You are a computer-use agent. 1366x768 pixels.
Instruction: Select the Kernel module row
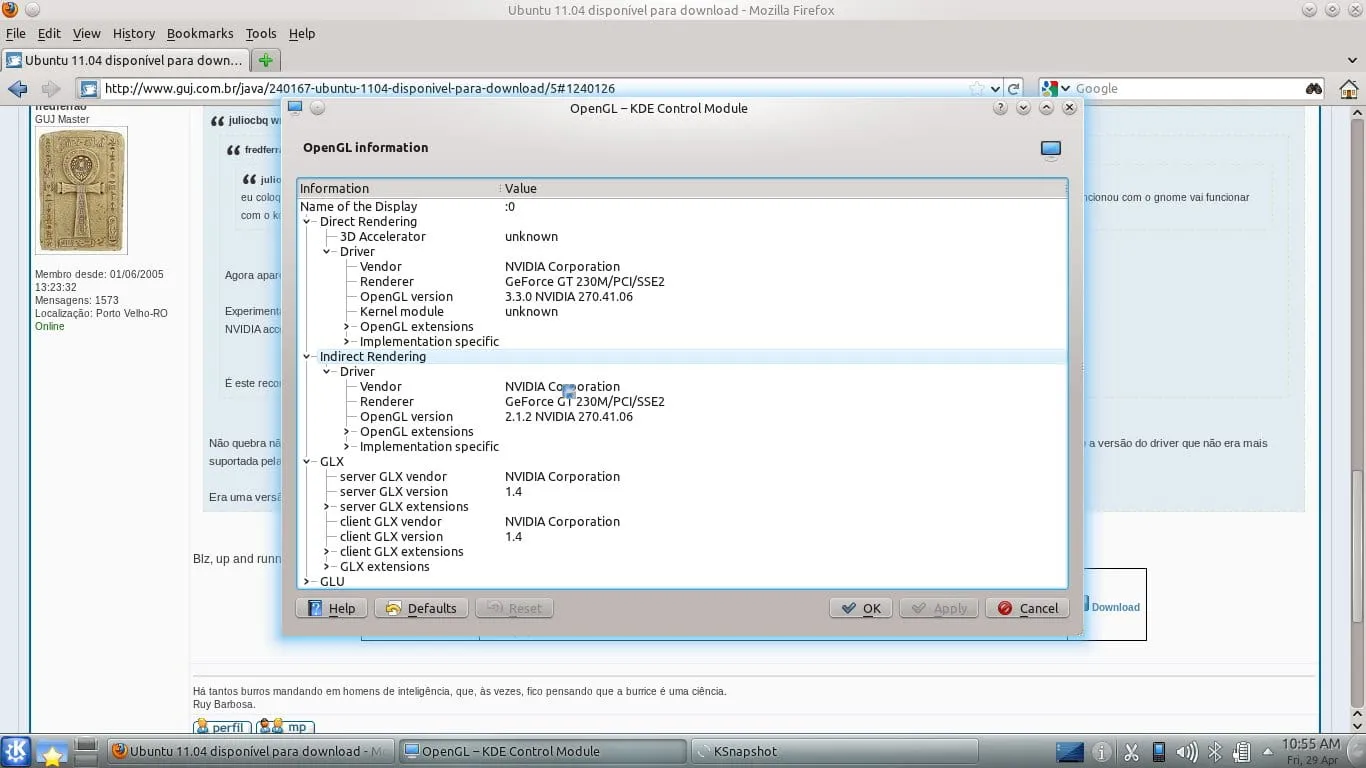click(401, 312)
